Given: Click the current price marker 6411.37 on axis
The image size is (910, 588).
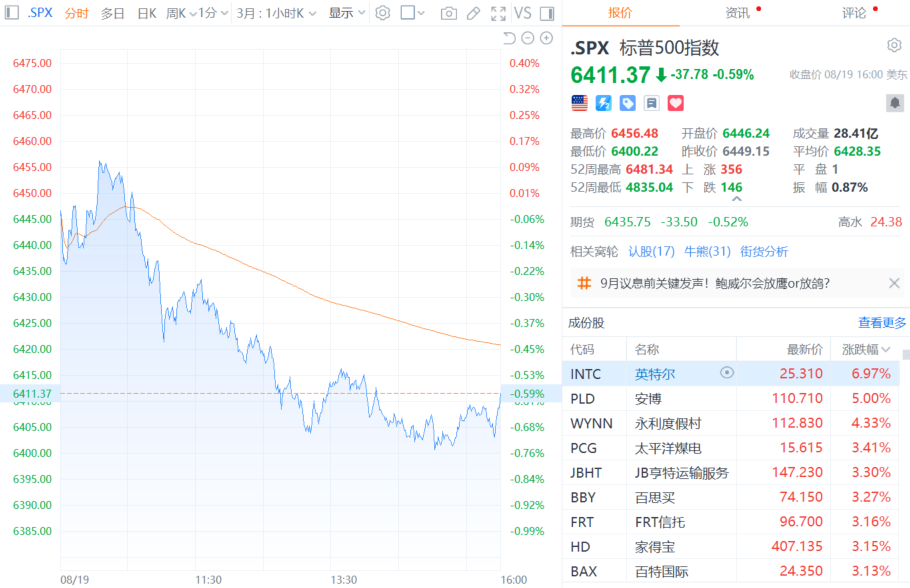Looking at the screenshot, I should click(30, 394).
